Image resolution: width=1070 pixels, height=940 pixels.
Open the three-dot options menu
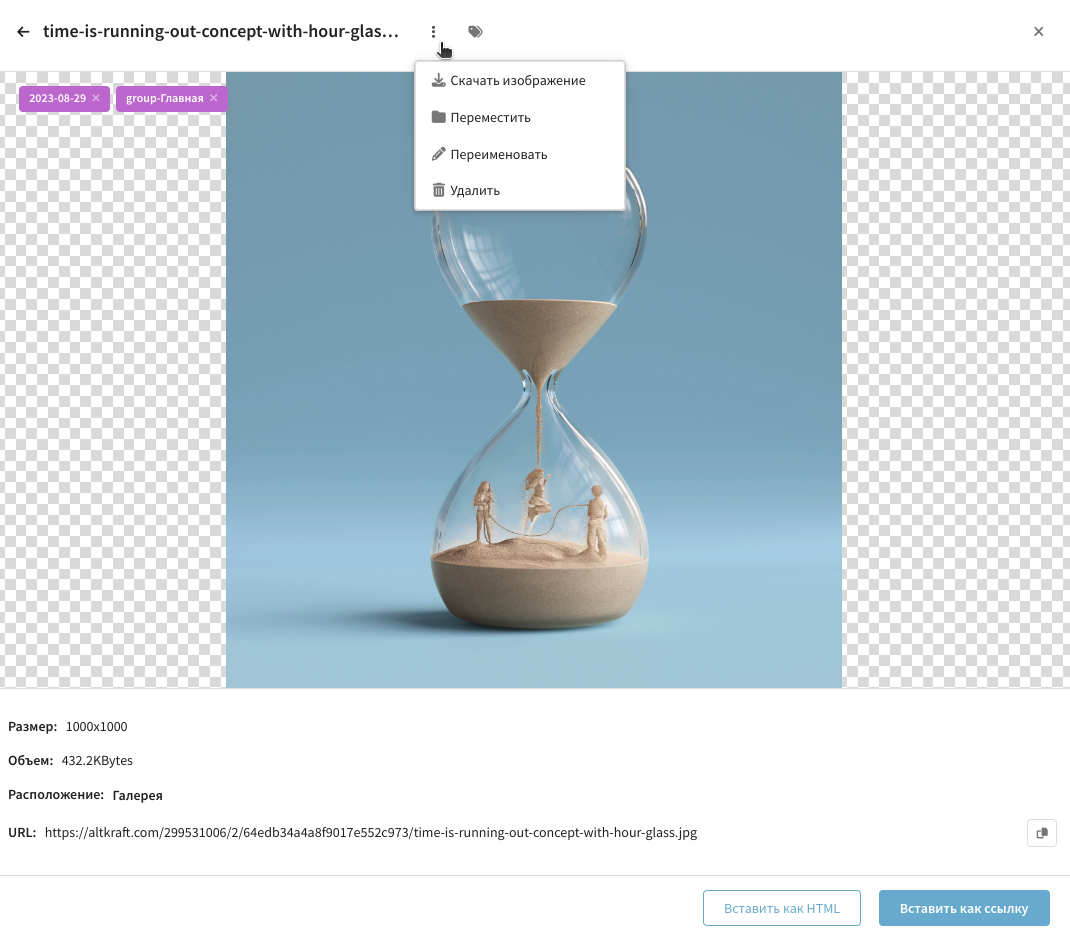[x=433, y=31]
